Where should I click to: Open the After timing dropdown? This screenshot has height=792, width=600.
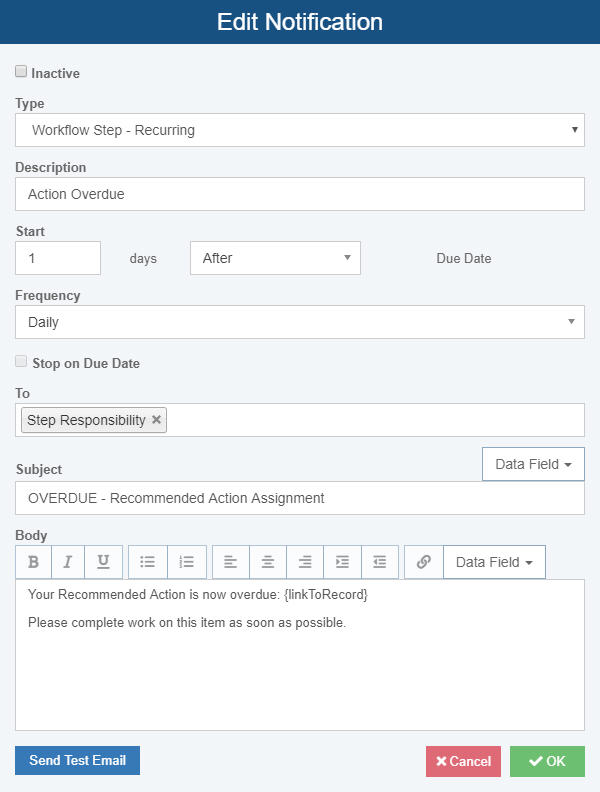[275, 258]
